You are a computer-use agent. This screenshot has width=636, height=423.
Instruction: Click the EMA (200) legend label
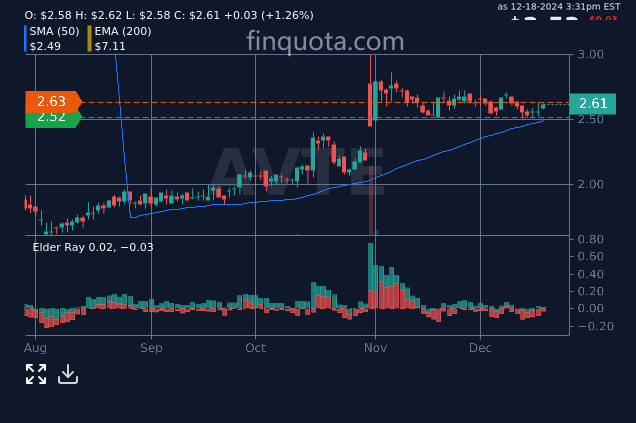123,31
